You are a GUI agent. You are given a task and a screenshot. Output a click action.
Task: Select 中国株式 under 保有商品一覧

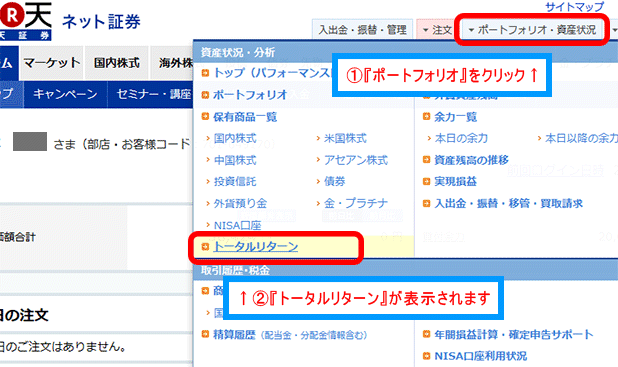pyautogui.click(x=235, y=160)
